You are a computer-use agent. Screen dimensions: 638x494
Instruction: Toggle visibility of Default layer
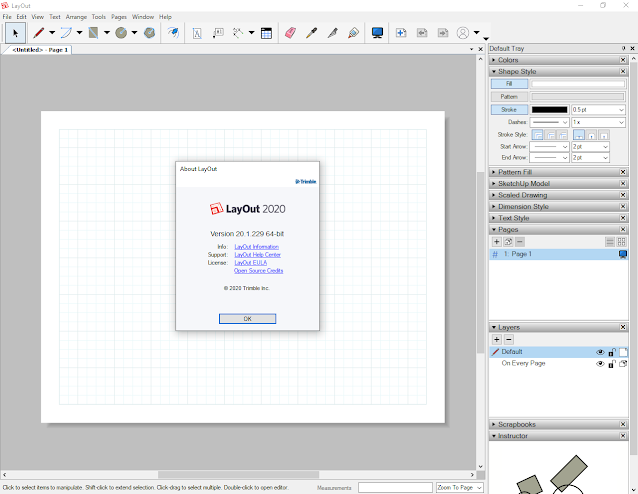(x=601, y=352)
